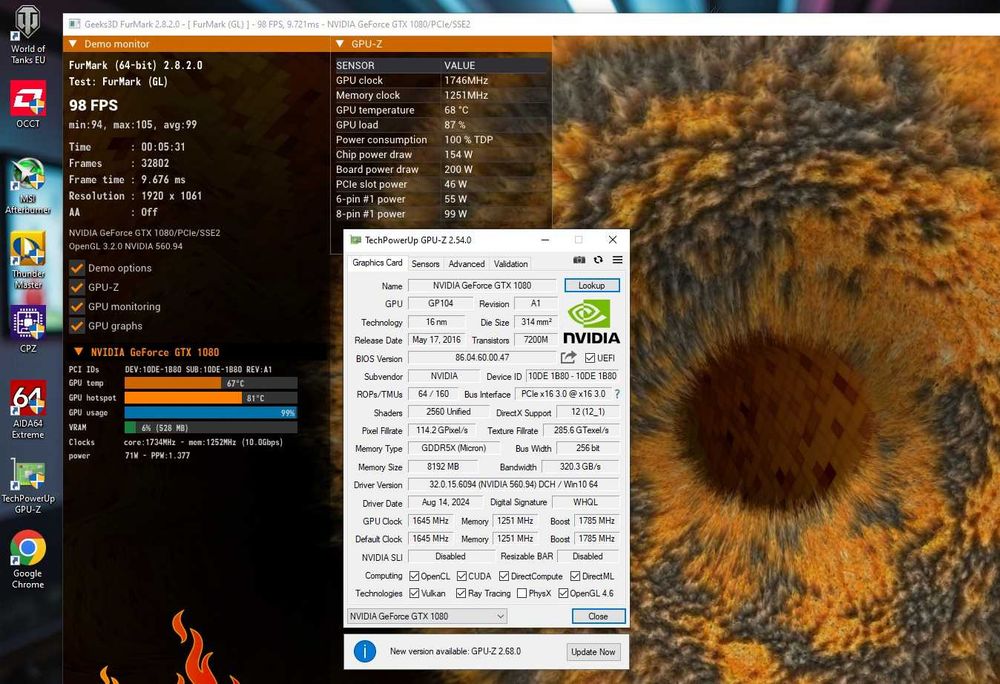Click the BIOS Version field

pyautogui.click(x=482, y=358)
